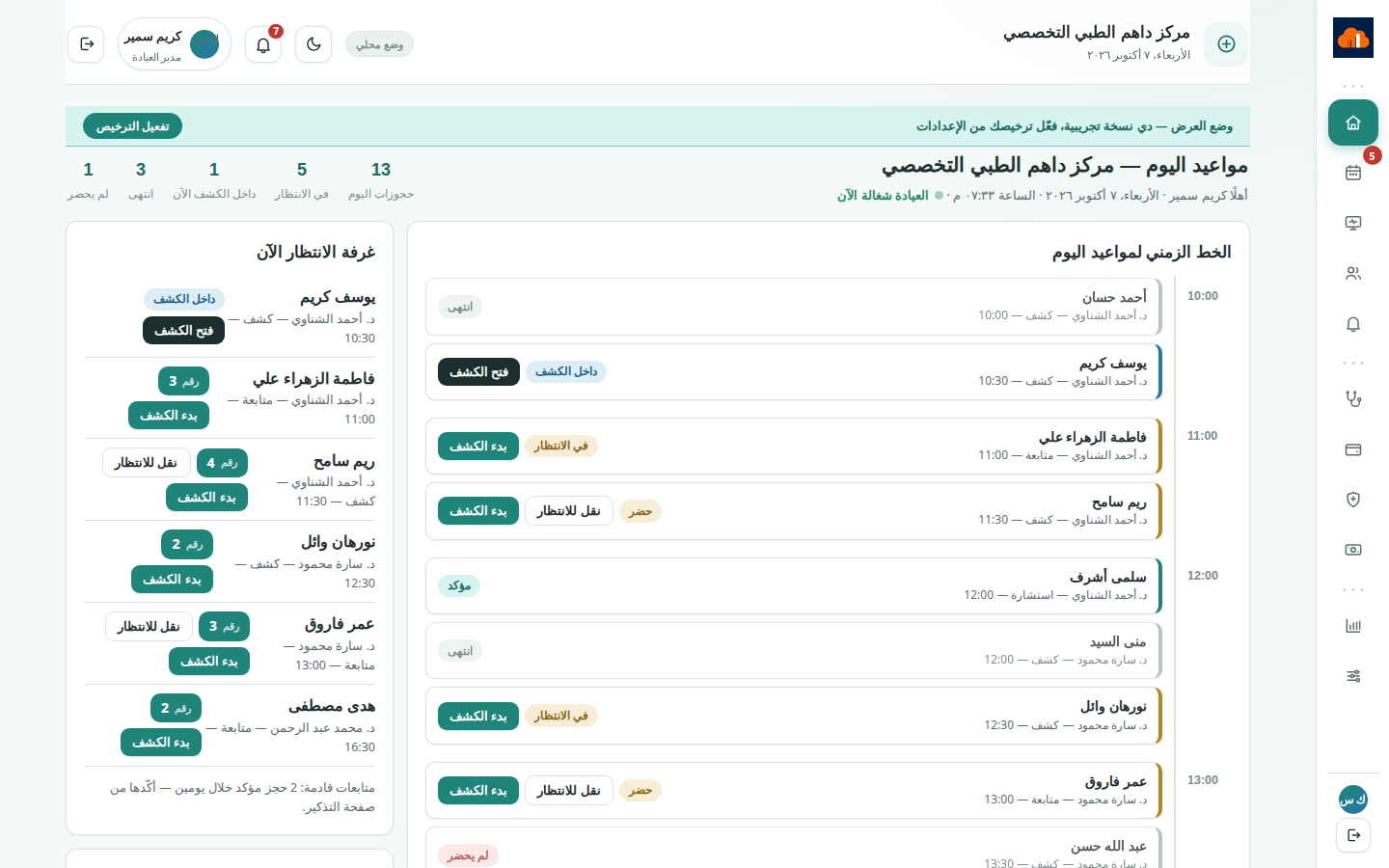Open the calendar appointments sidebar icon
This screenshot has height=868, width=1389.
pos(1352,173)
